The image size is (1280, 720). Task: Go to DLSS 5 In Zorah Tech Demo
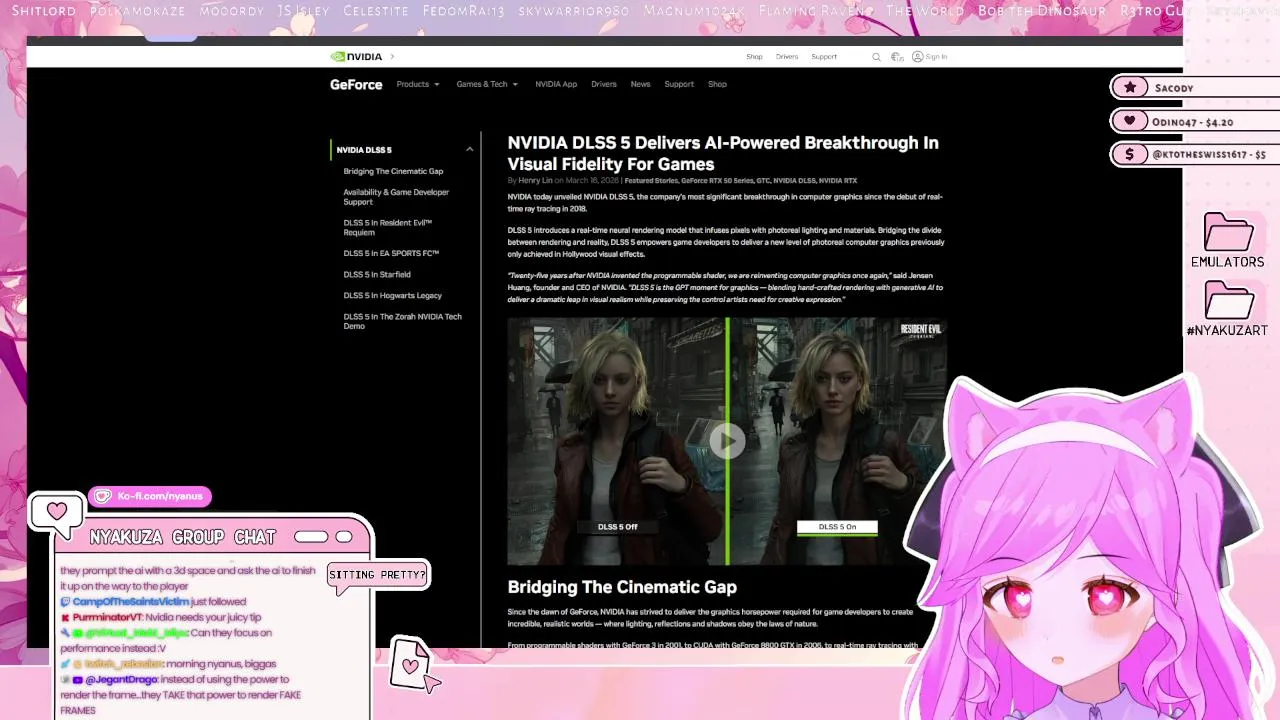[x=402, y=322]
